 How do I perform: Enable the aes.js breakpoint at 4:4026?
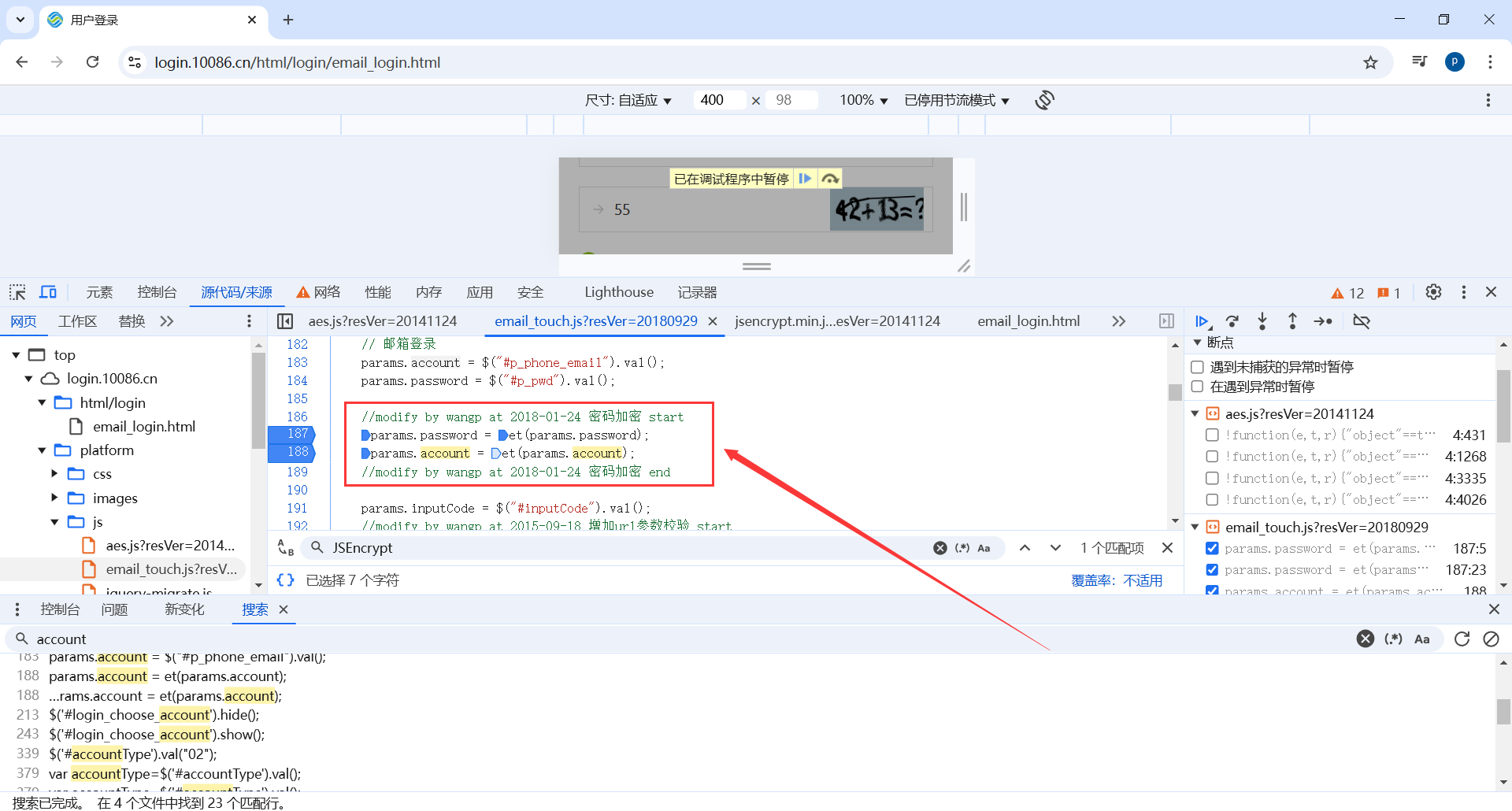(x=1212, y=499)
